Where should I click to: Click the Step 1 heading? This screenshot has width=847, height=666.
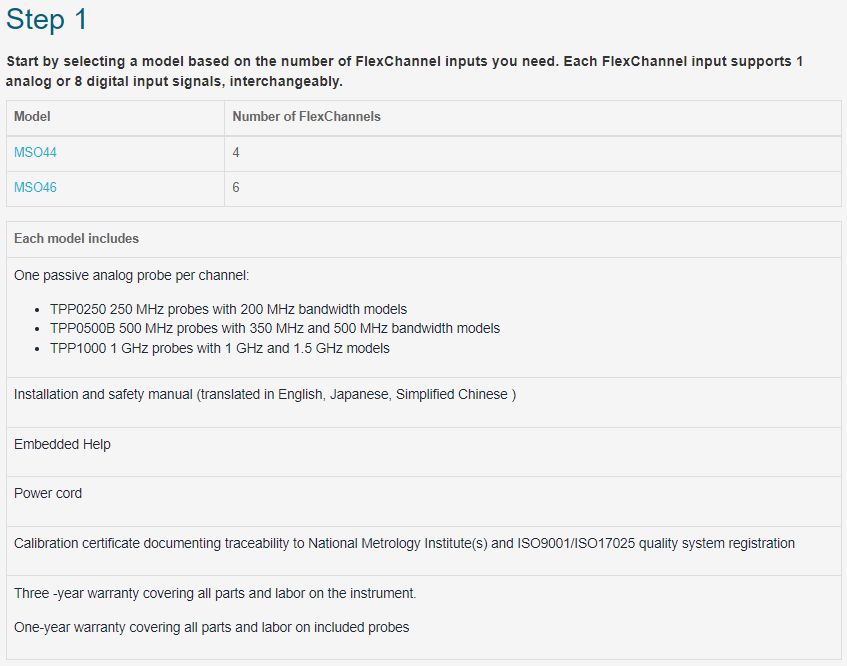[46, 19]
